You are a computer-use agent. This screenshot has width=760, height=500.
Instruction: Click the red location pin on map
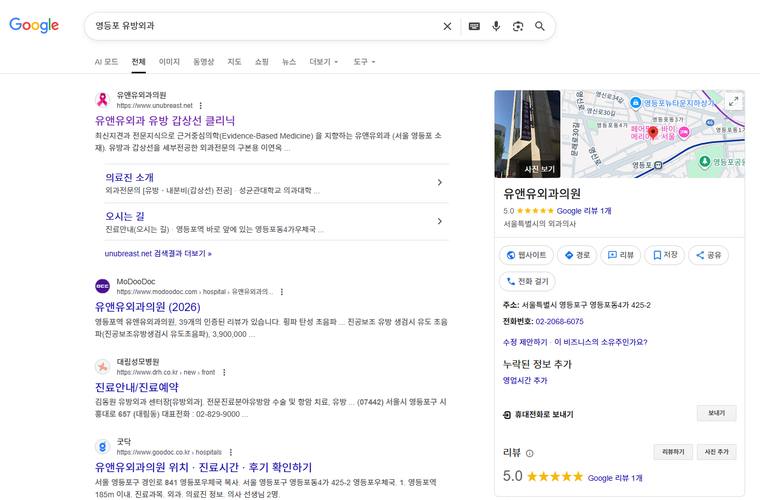(x=653, y=132)
